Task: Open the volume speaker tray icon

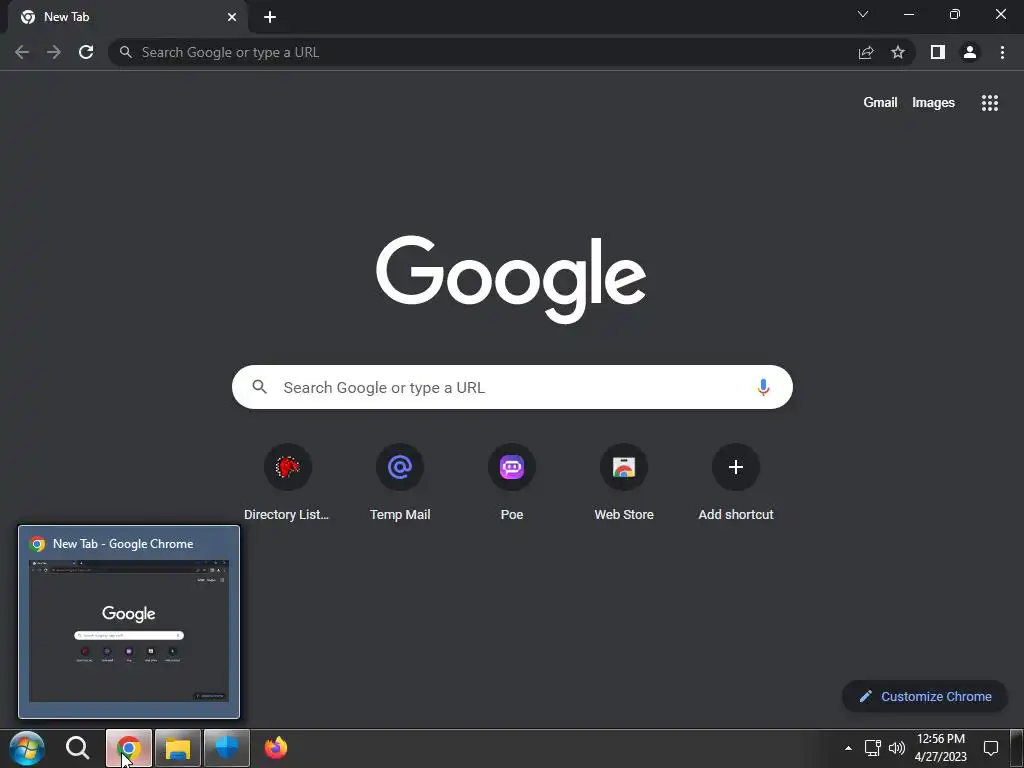Action: point(897,748)
